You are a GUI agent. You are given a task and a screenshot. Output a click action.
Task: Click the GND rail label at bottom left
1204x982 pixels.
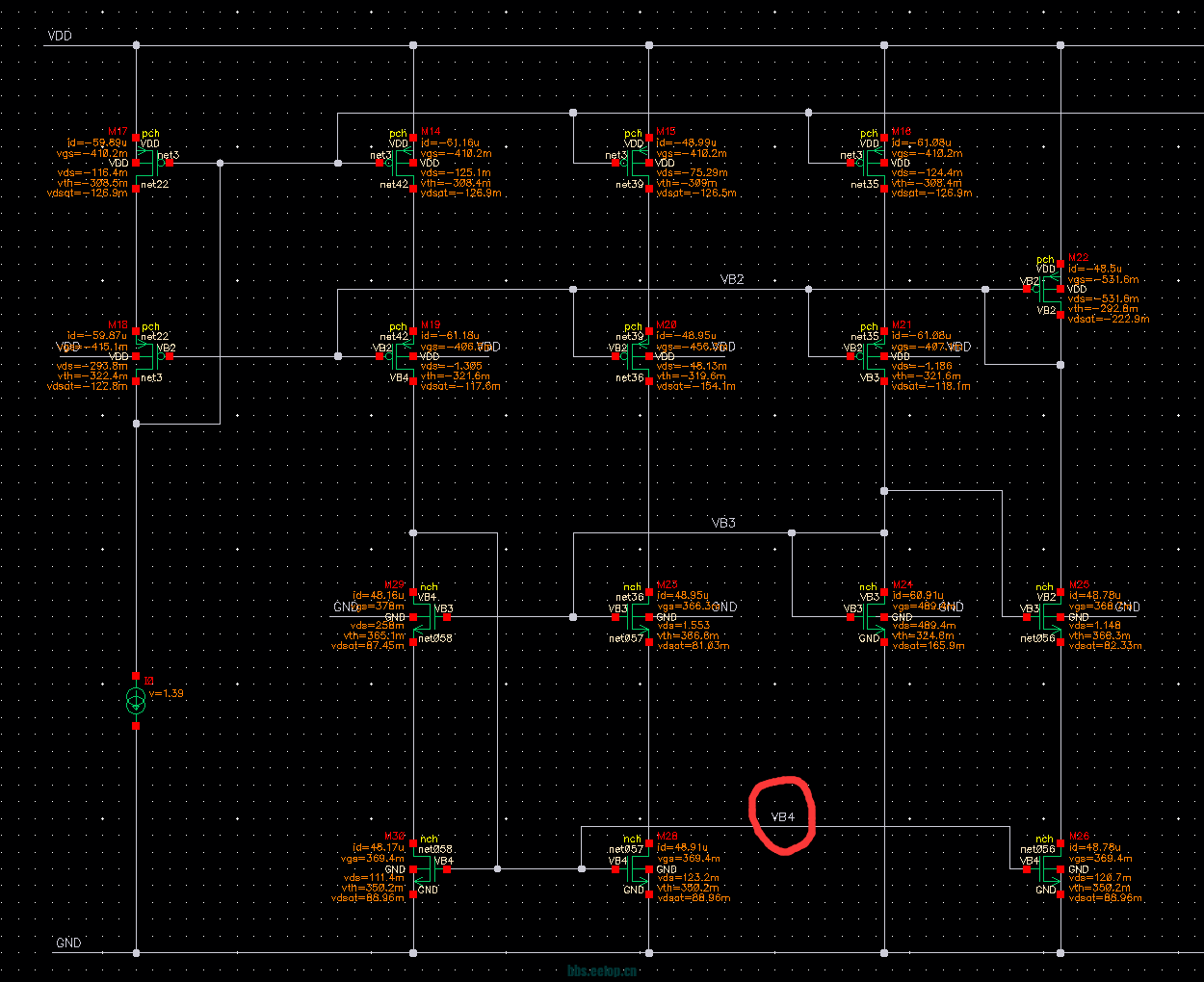point(68,943)
